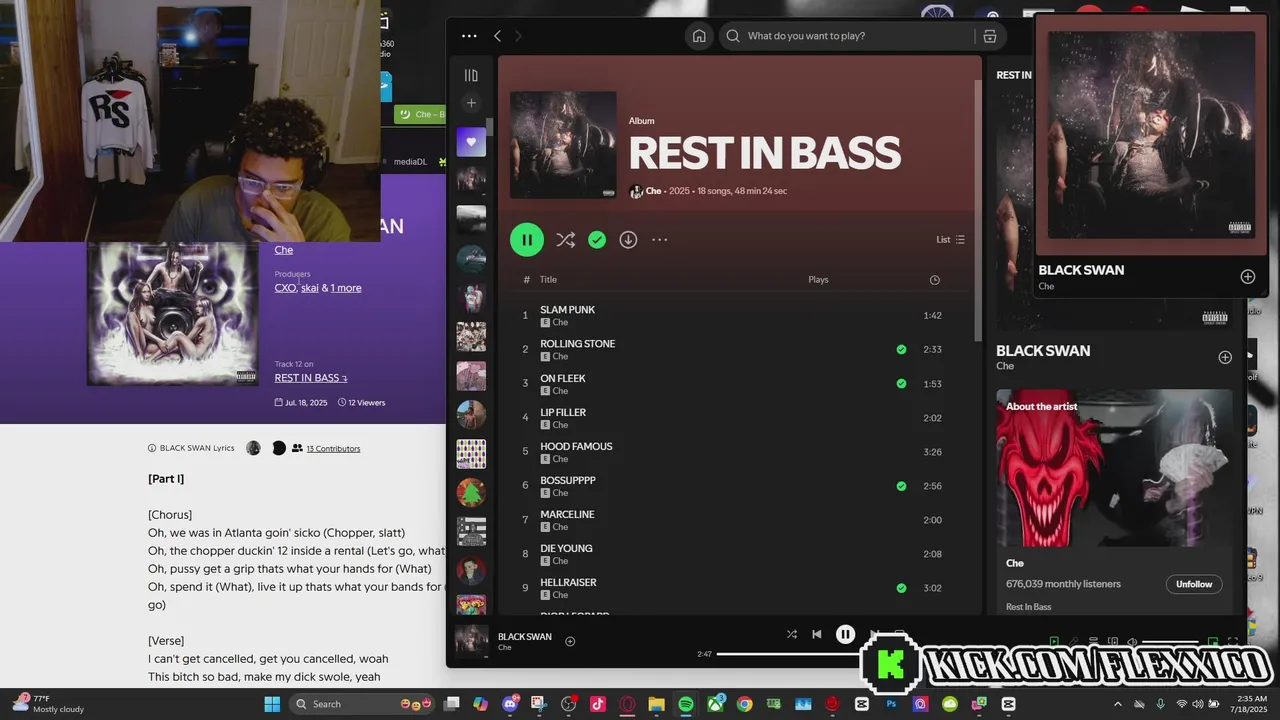Open the List view options dropdown

click(950, 240)
